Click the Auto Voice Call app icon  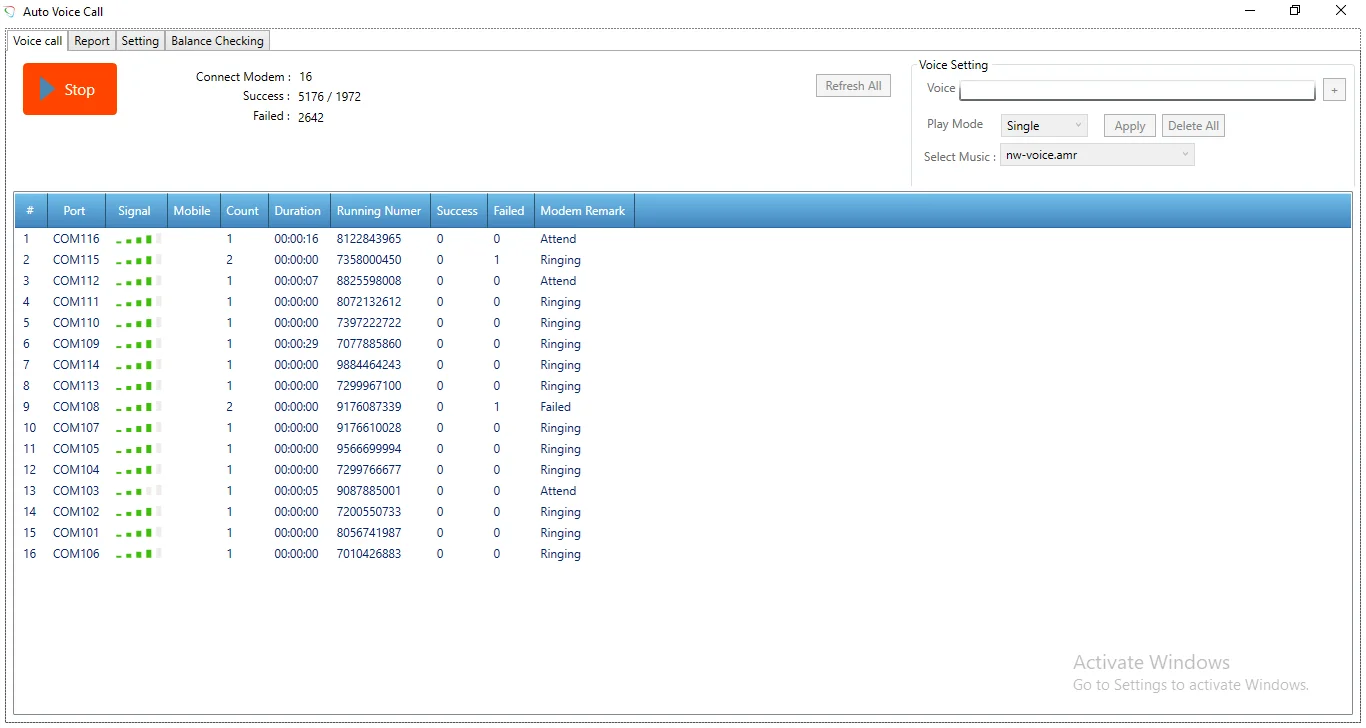point(11,12)
